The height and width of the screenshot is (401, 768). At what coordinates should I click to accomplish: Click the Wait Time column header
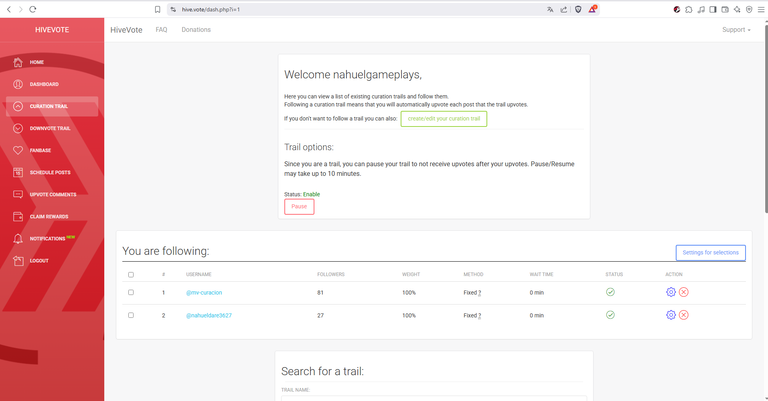[x=541, y=275]
